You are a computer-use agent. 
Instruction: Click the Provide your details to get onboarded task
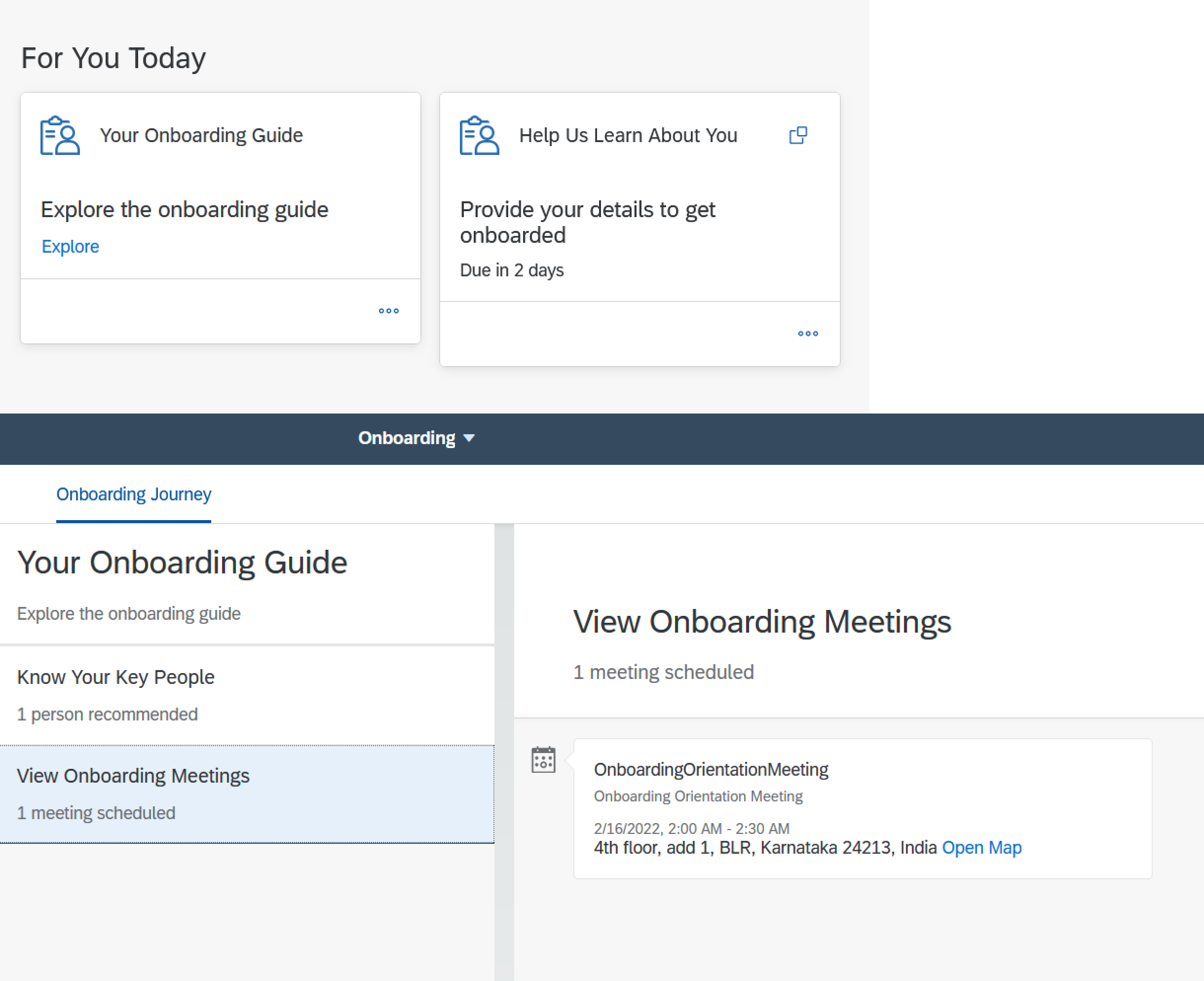coord(588,222)
